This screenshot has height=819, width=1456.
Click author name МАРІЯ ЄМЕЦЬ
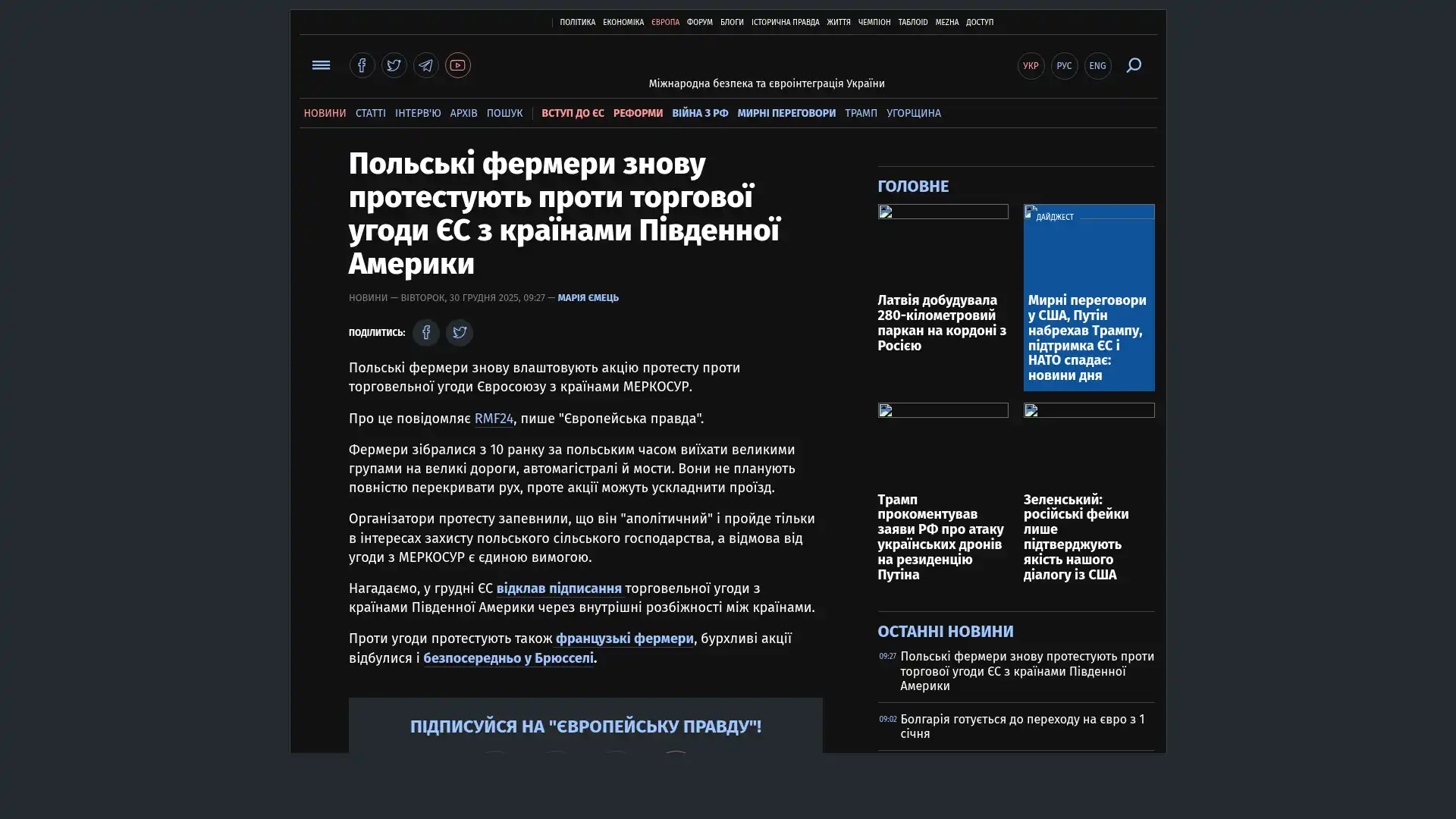pyautogui.click(x=588, y=298)
